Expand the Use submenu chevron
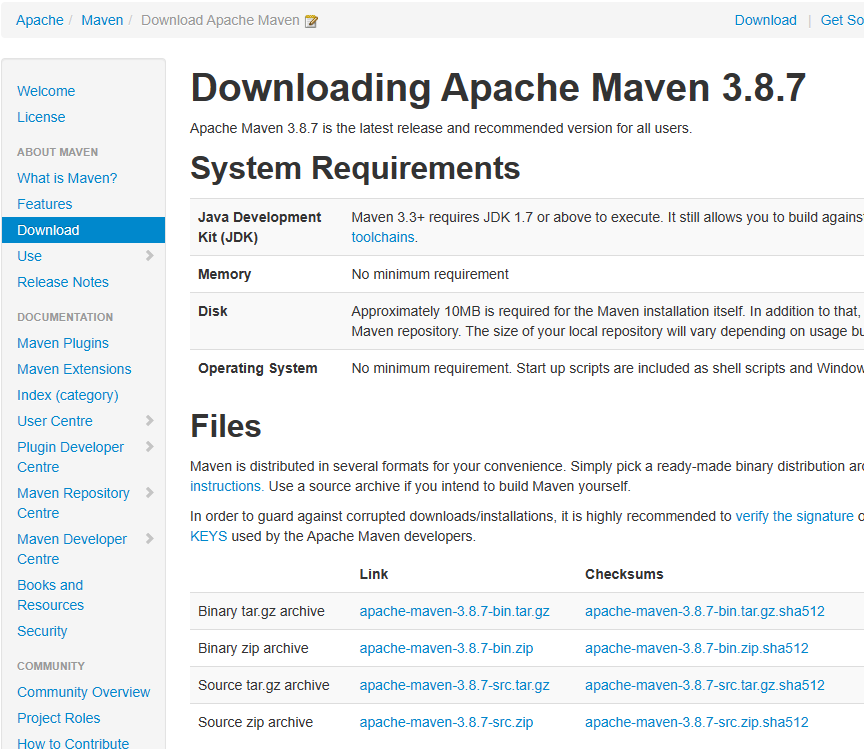This screenshot has width=864, height=749. (149, 255)
